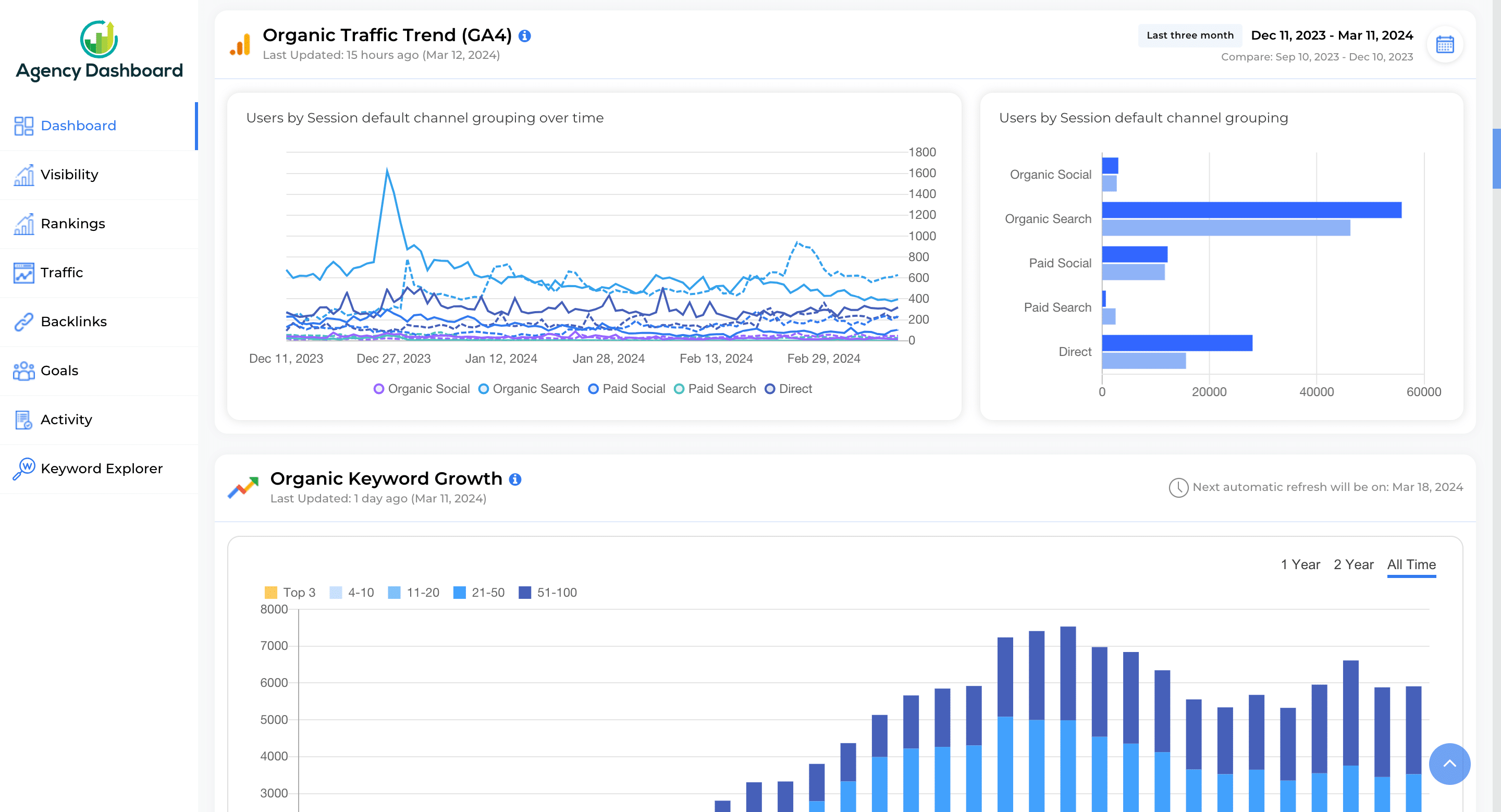Click the Organic Search peak on line chart
The image size is (1501, 812).
click(x=387, y=169)
